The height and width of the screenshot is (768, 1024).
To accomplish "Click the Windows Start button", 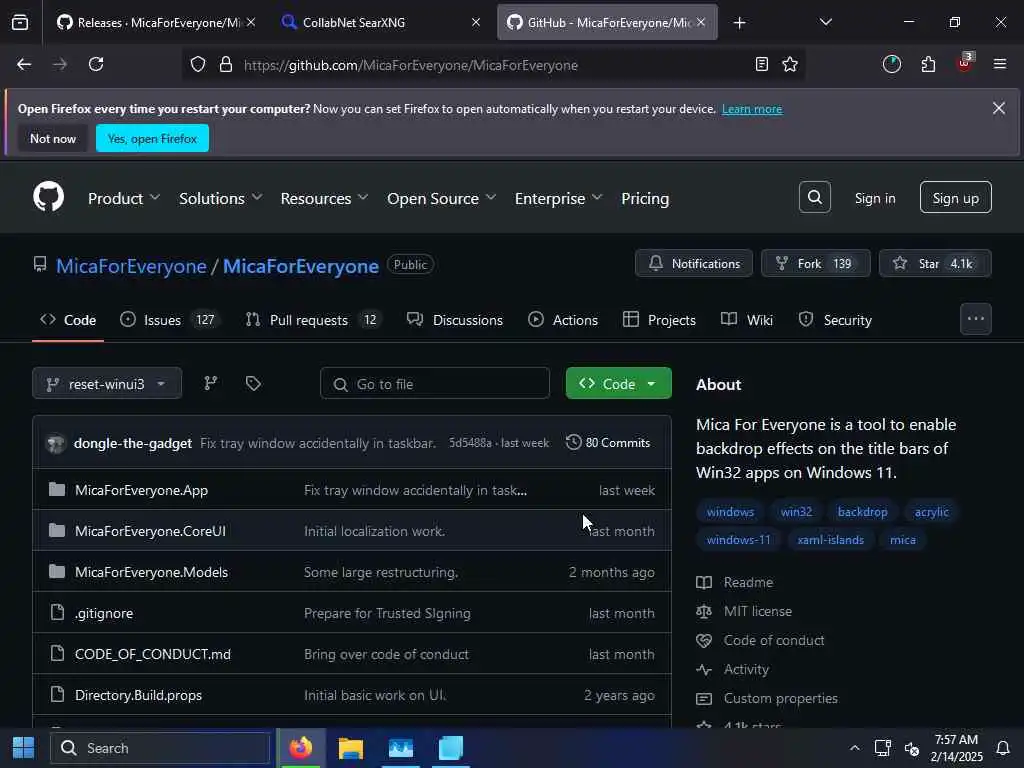I will [24, 748].
